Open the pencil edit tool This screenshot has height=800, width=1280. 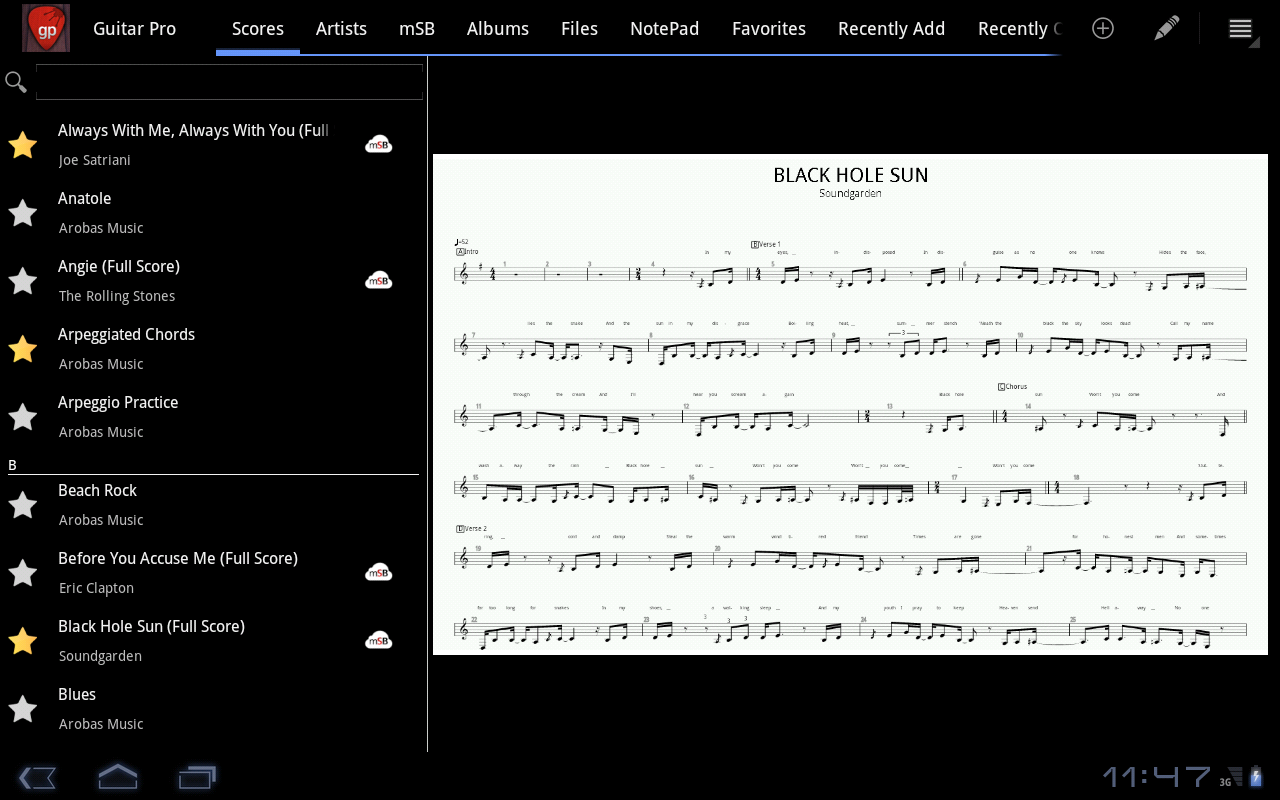tap(1166, 28)
